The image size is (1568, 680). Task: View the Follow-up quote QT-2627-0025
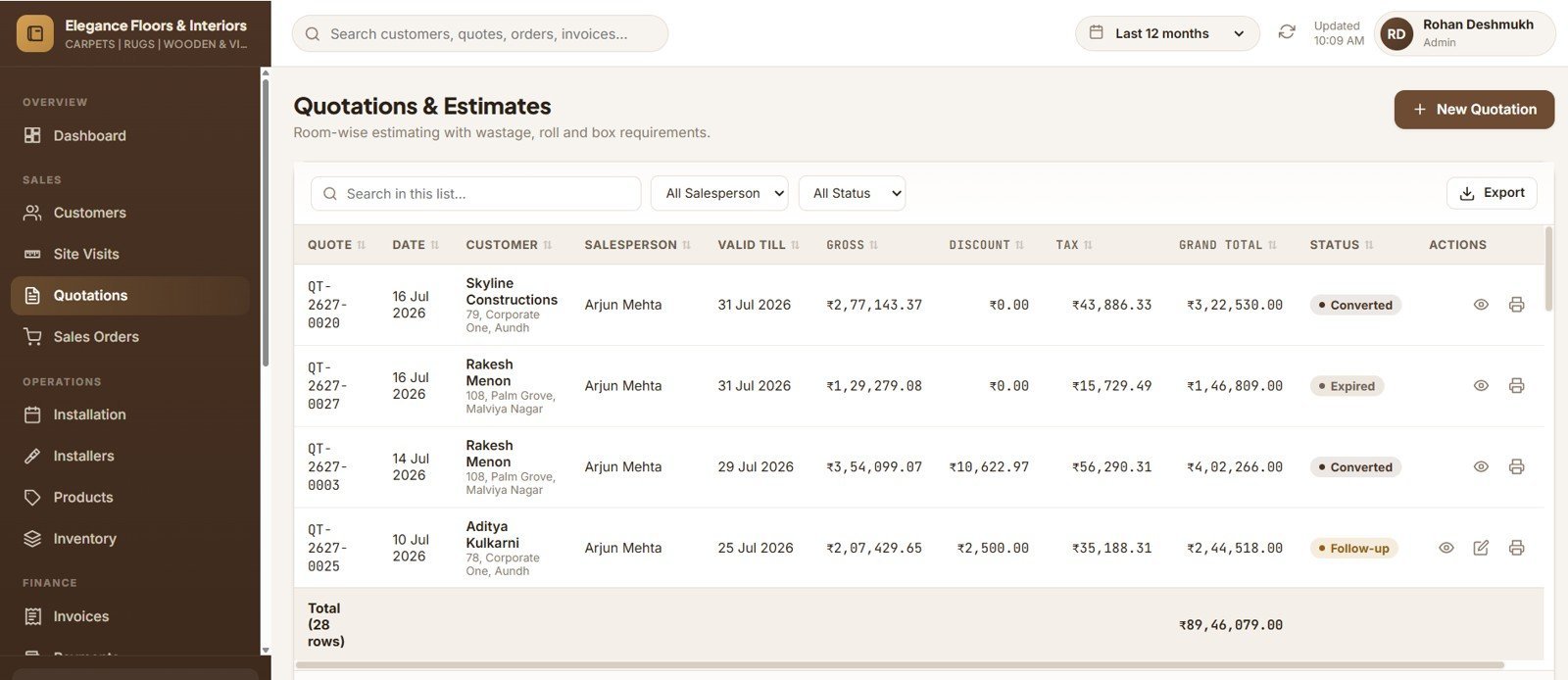[1445, 548]
